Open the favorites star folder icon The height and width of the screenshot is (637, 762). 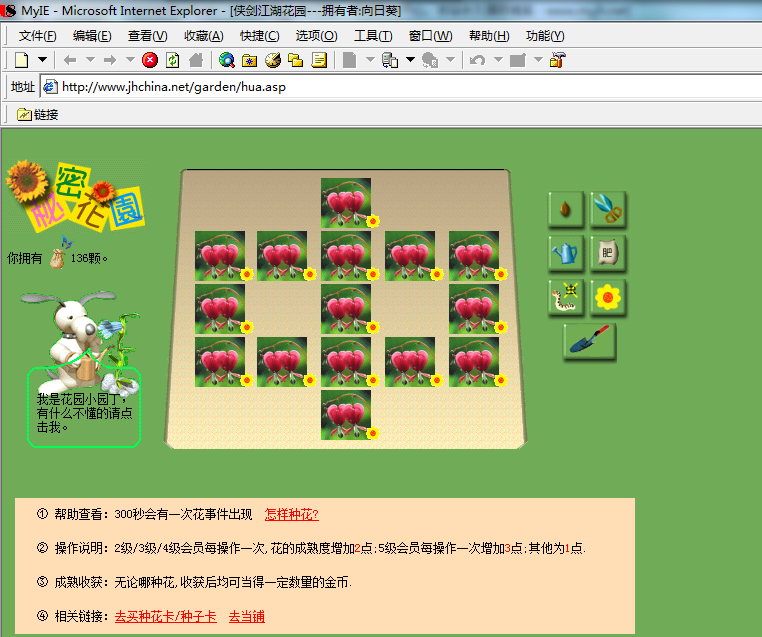click(249, 60)
